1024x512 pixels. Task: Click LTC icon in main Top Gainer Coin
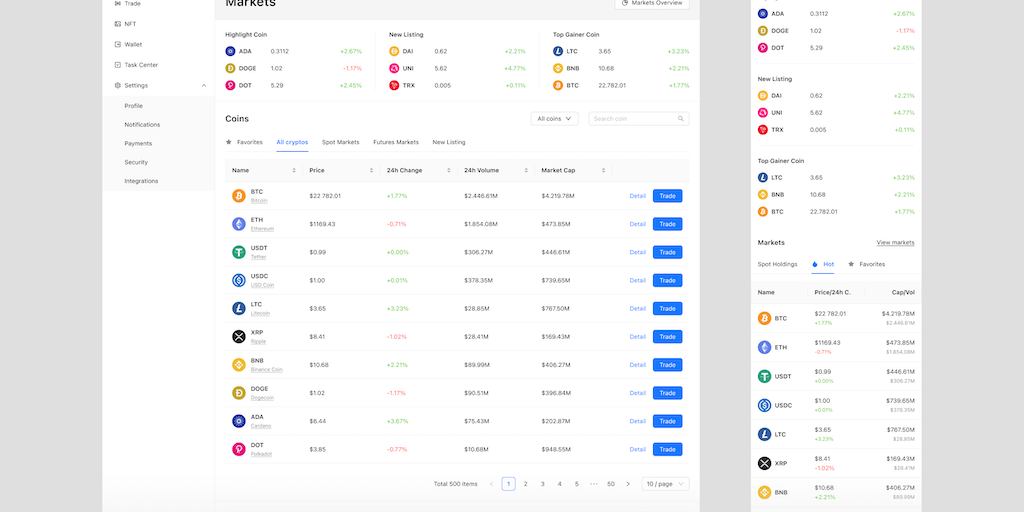click(558, 51)
